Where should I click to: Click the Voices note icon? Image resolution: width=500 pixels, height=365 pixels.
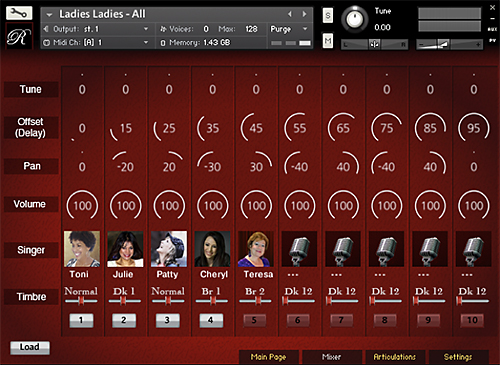coord(163,29)
